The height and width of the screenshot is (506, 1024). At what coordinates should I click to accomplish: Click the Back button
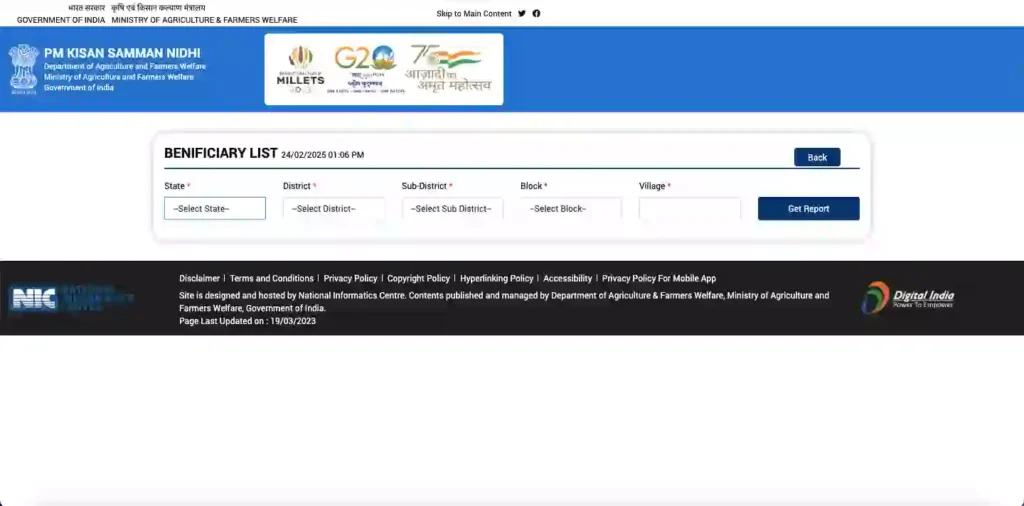tap(817, 157)
